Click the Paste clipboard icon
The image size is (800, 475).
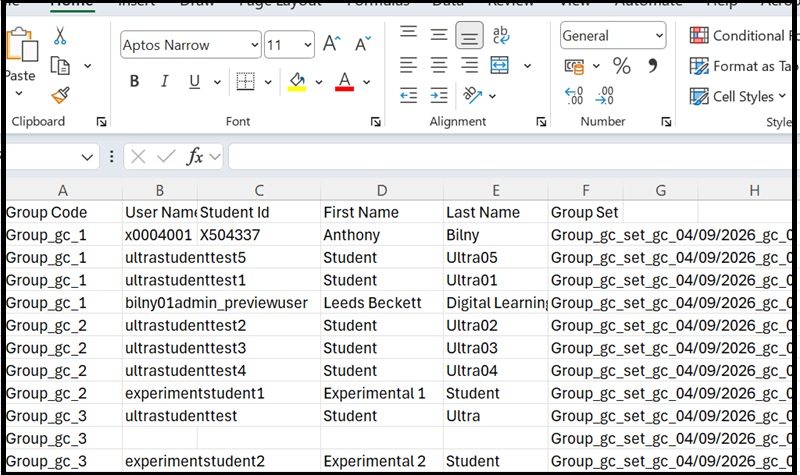click(x=22, y=45)
